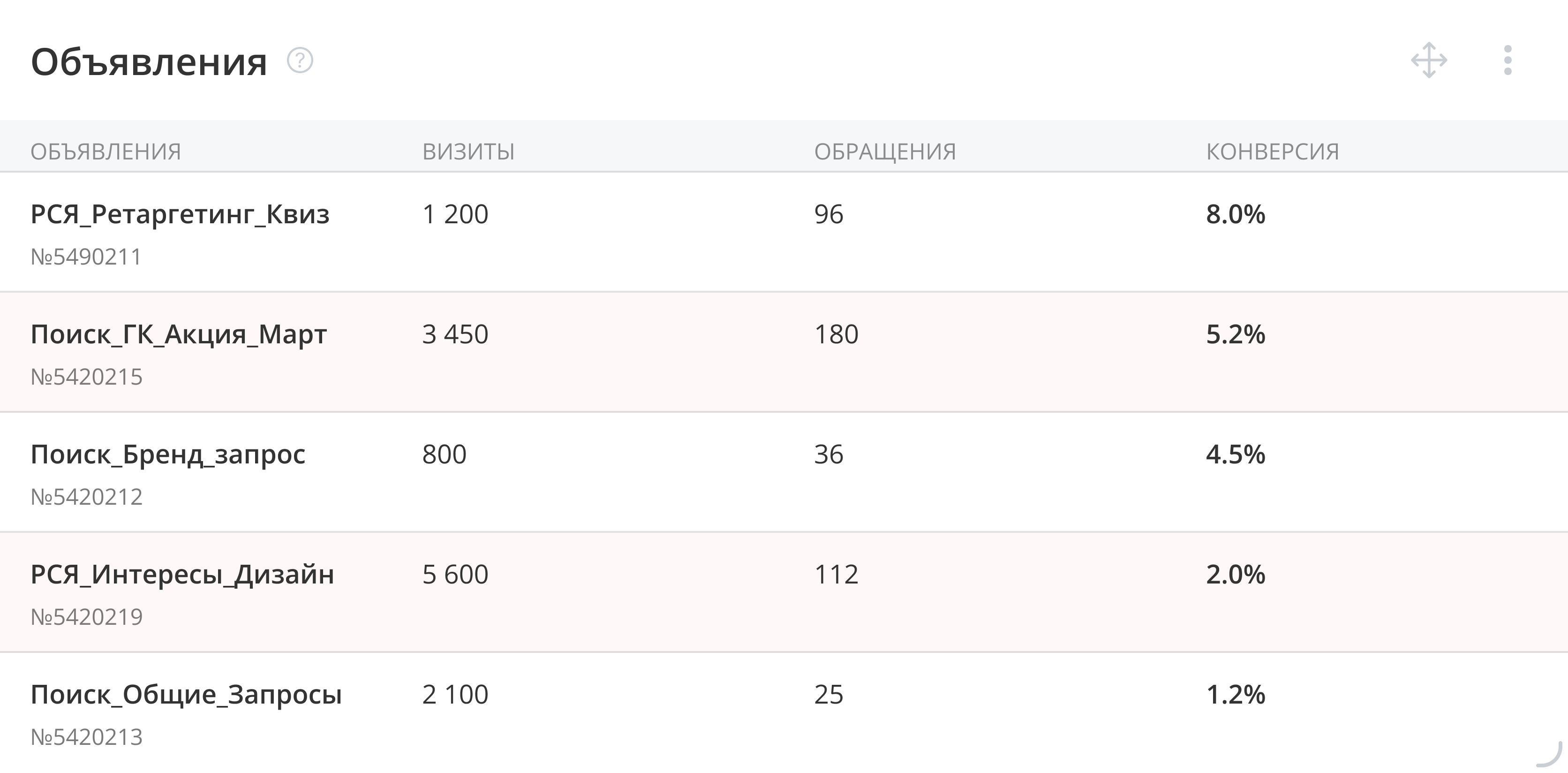Open the three-dot widget menu
This screenshot has width=1568, height=773.
1507,60
